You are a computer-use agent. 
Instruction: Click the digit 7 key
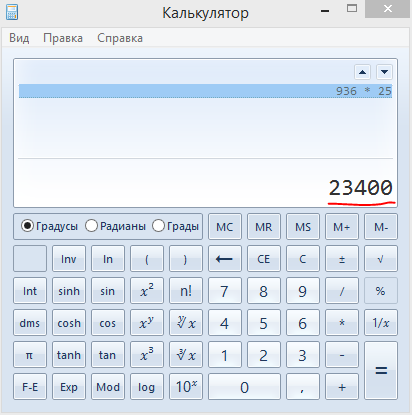point(225,291)
